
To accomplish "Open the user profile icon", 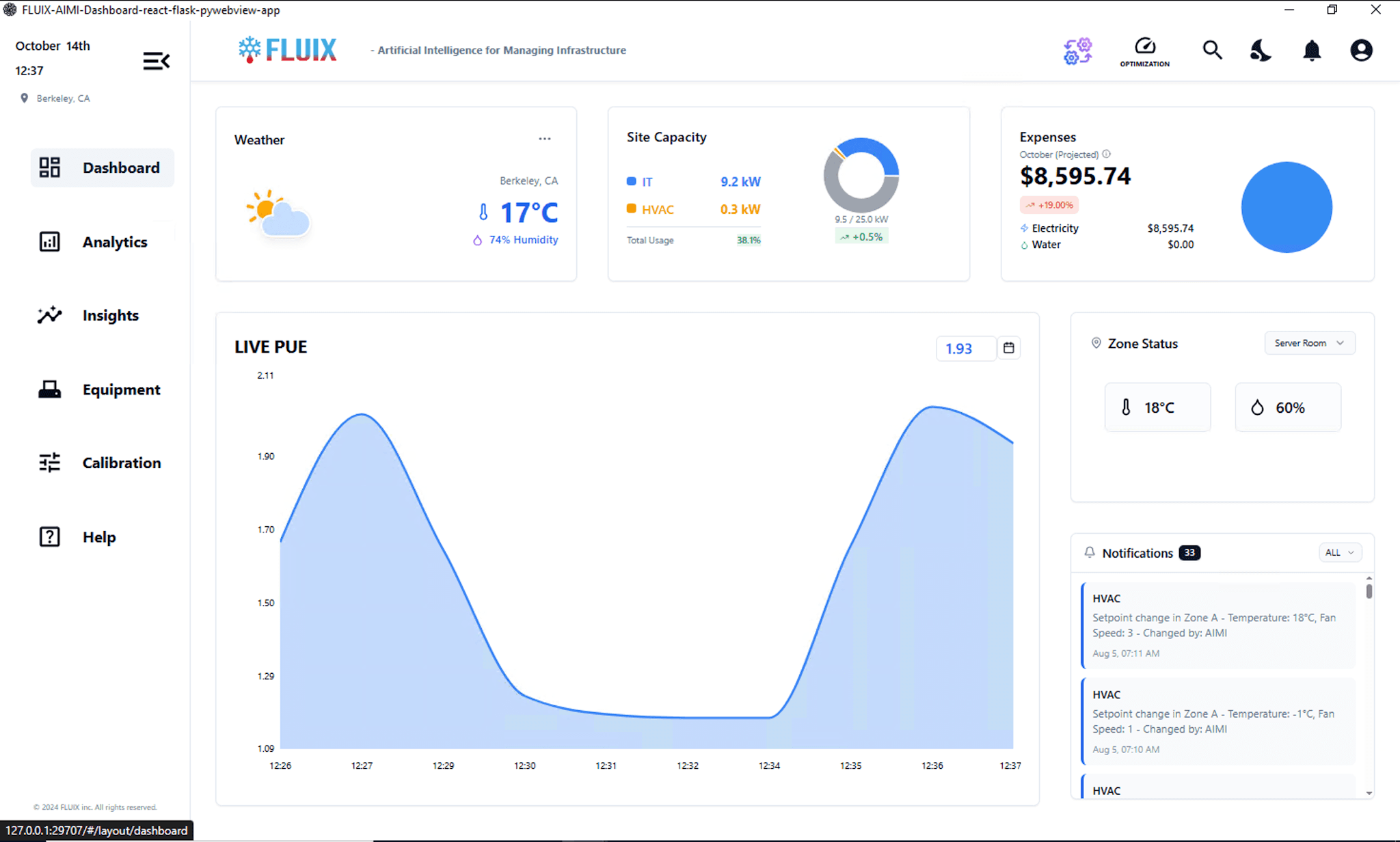I will (x=1361, y=50).
